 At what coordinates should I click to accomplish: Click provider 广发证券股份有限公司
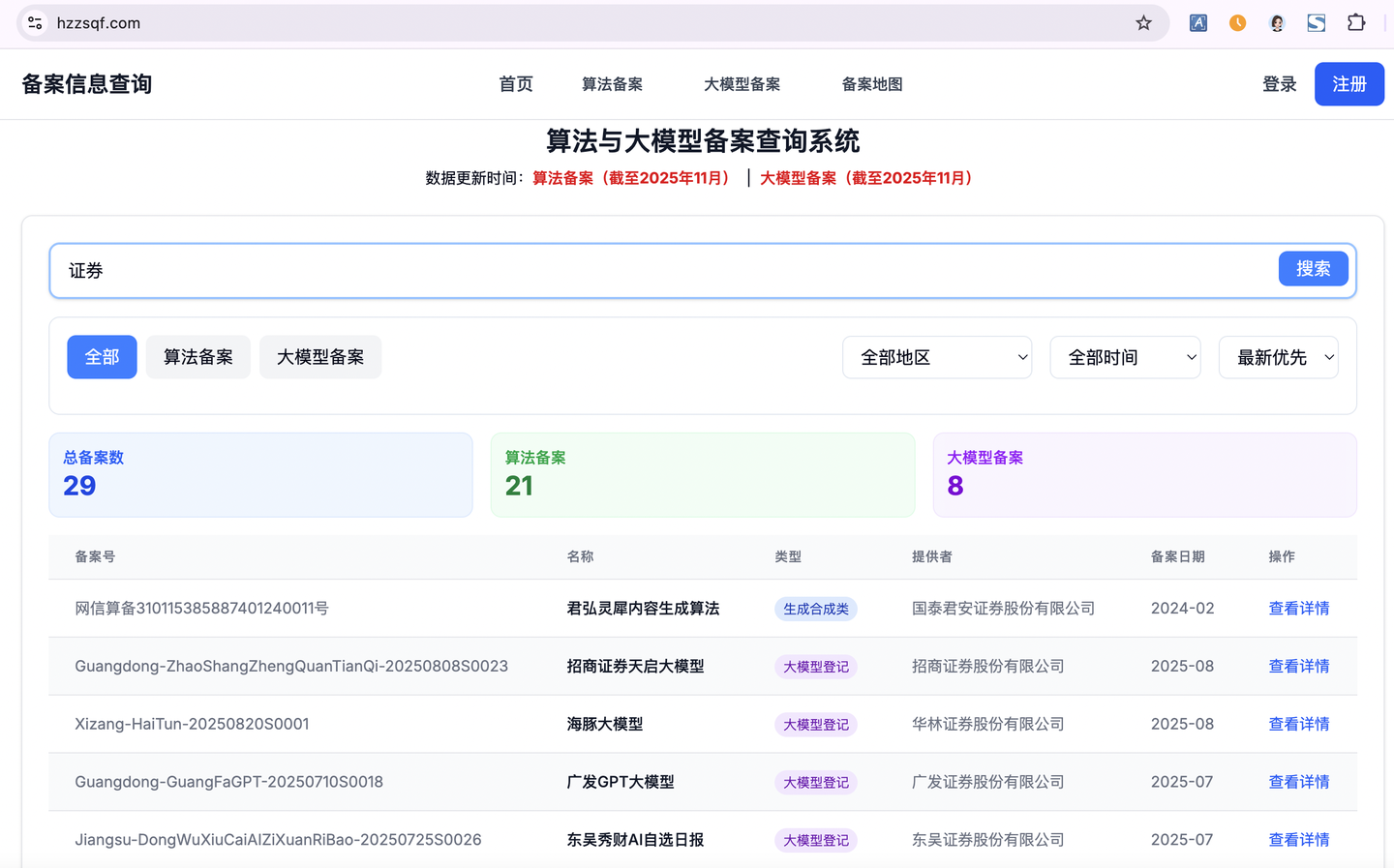[x=987, y=782]
